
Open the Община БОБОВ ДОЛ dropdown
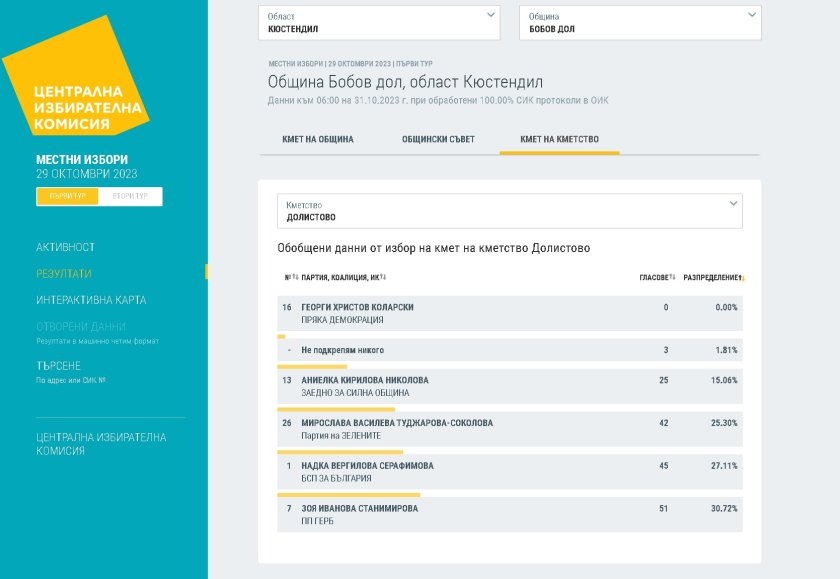click(x=640, y=22)
